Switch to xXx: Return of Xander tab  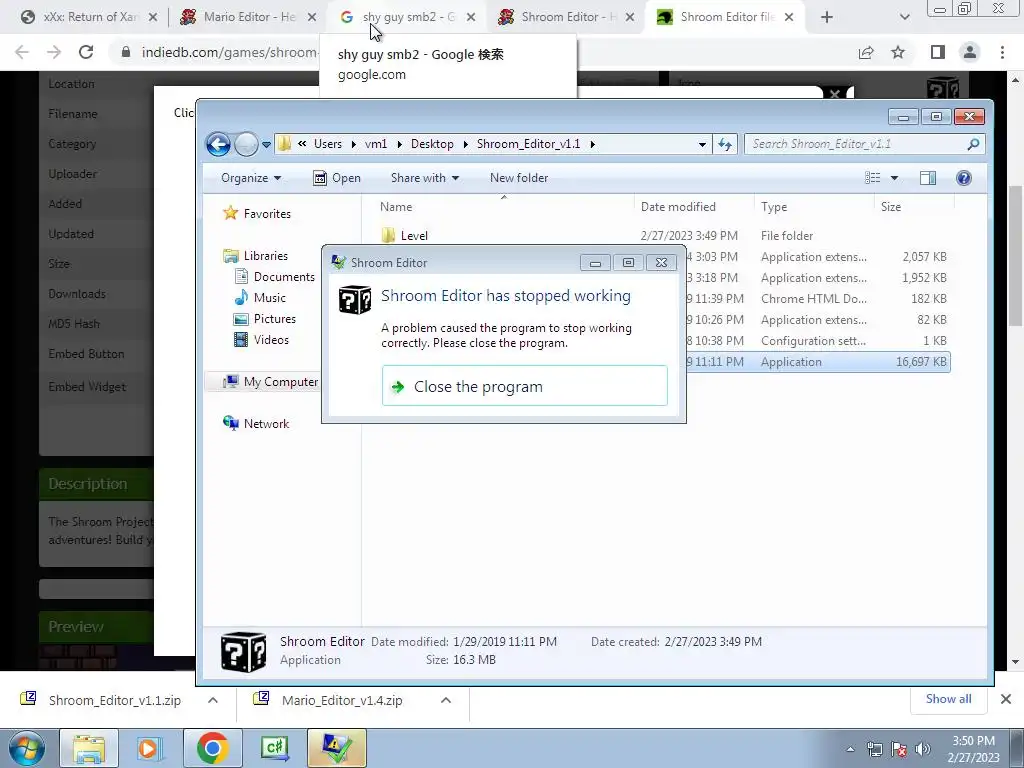90,17
